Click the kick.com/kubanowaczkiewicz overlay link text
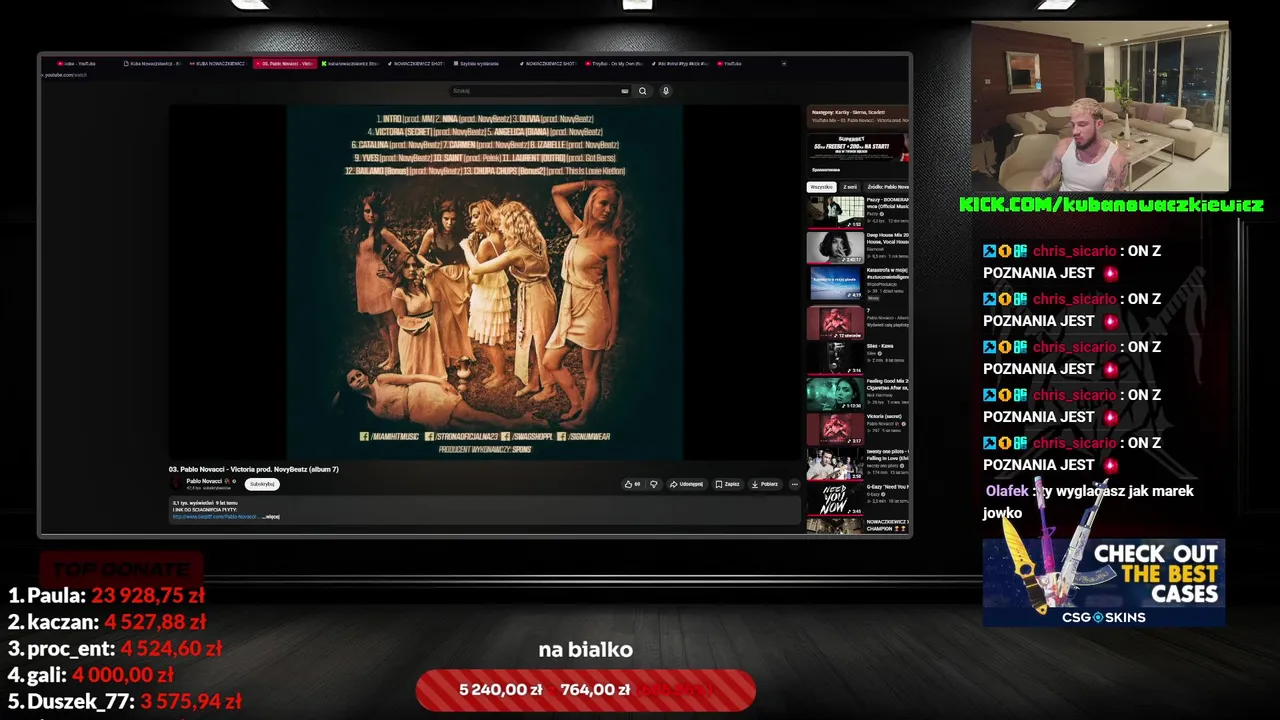Screen dimensions: 1280x720 (x=1111, y=205)
